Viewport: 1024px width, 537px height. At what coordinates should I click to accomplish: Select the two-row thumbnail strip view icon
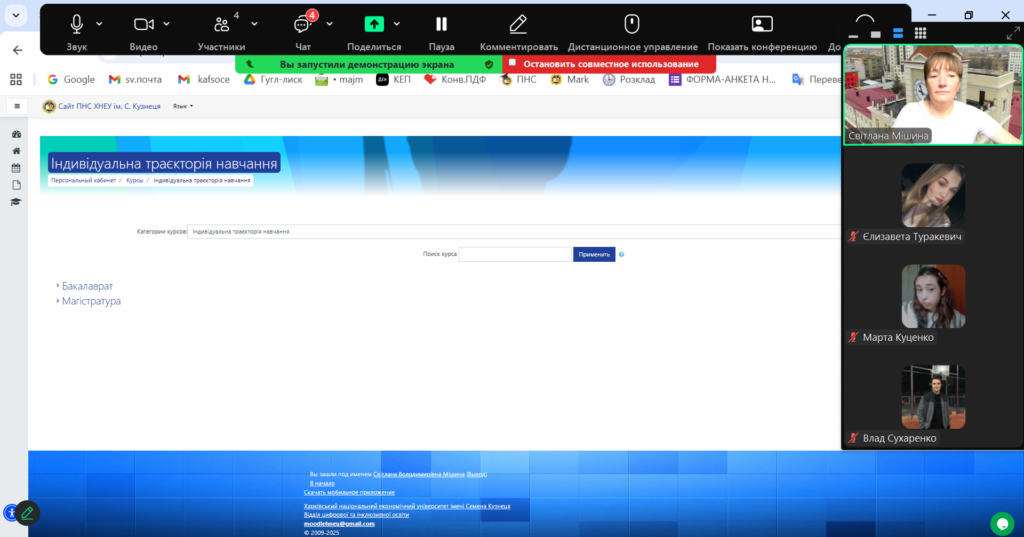pos(898,33)
